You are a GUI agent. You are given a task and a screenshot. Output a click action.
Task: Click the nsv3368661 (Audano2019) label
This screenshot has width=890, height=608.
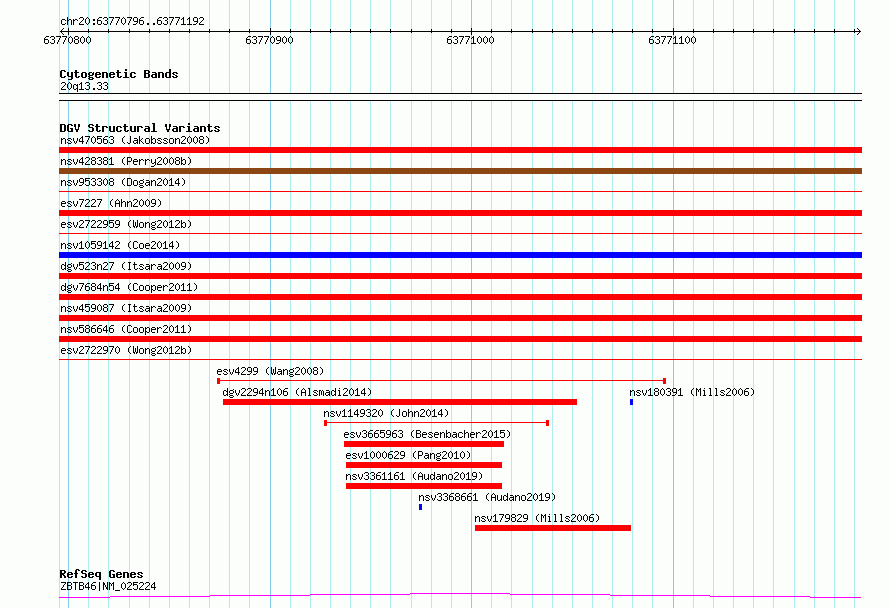pyautogui.click(x=487, y=497)
